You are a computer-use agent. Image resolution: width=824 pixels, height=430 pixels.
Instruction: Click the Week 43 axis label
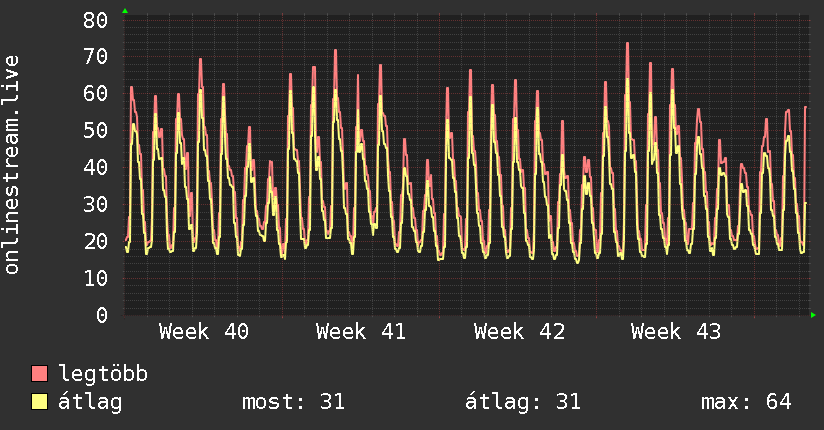(x=676, y=332)
